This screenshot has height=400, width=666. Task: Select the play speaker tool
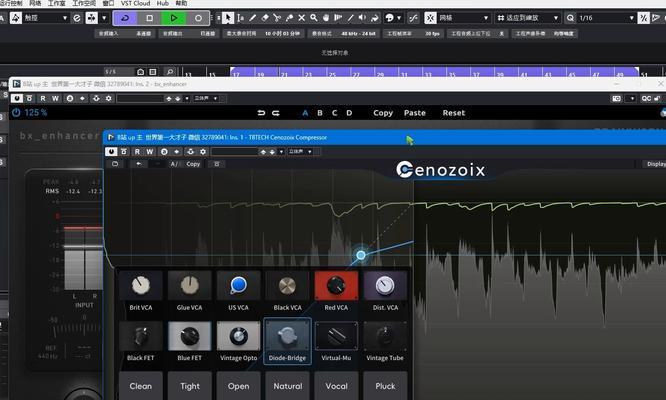tap(362, 18)
